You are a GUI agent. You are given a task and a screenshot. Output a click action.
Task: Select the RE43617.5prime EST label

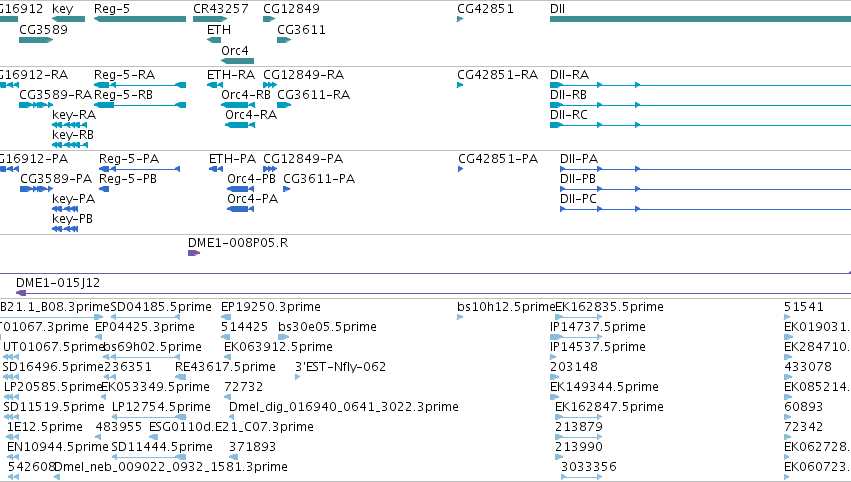coord(225,367)
